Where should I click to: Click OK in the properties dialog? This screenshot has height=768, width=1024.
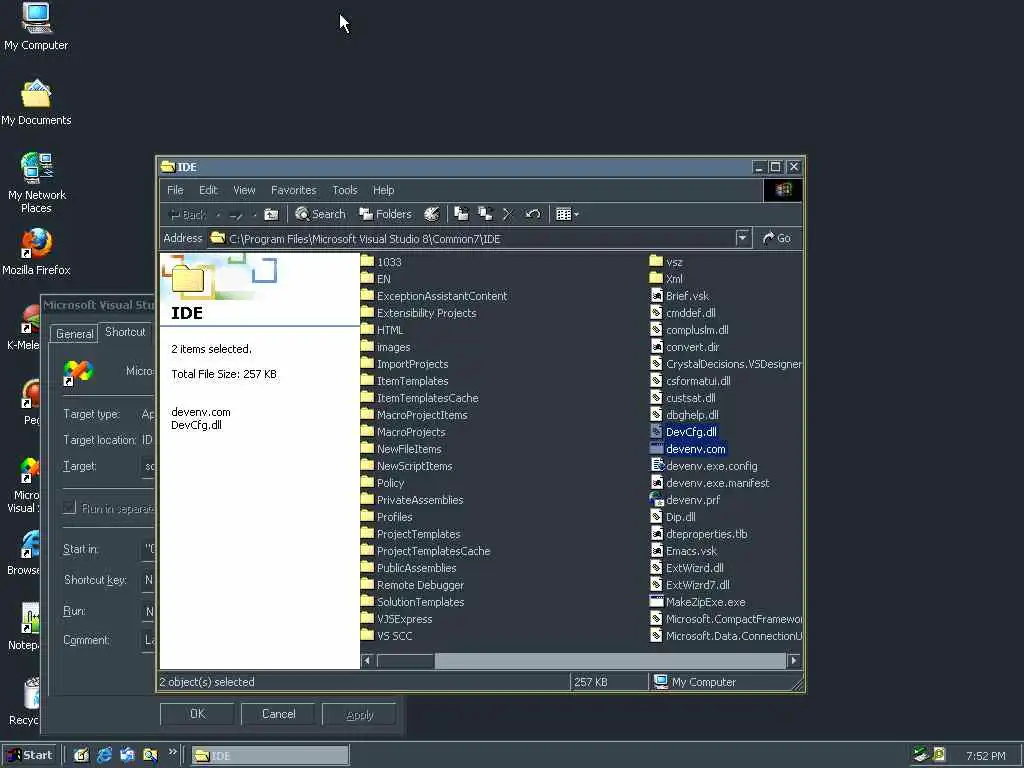197,714
